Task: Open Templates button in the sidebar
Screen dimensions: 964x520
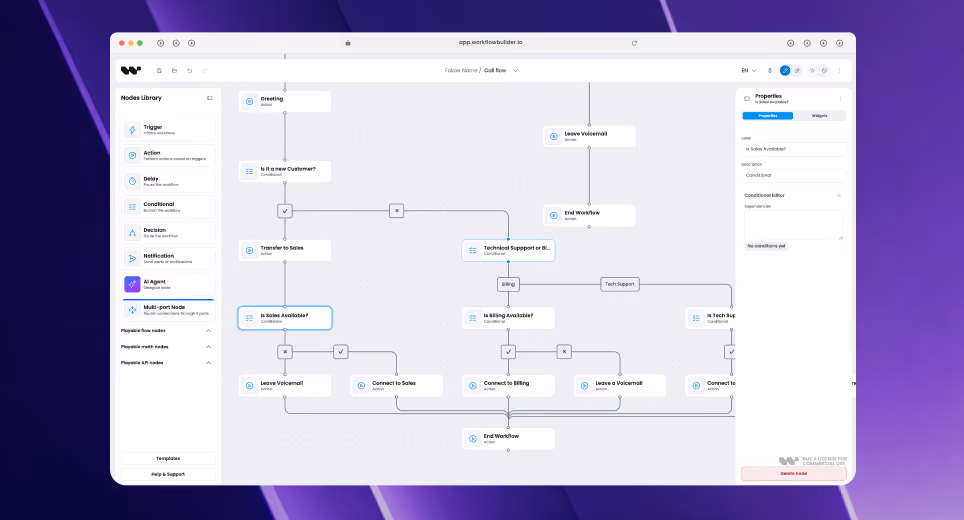Action: [x=168, y=459]
